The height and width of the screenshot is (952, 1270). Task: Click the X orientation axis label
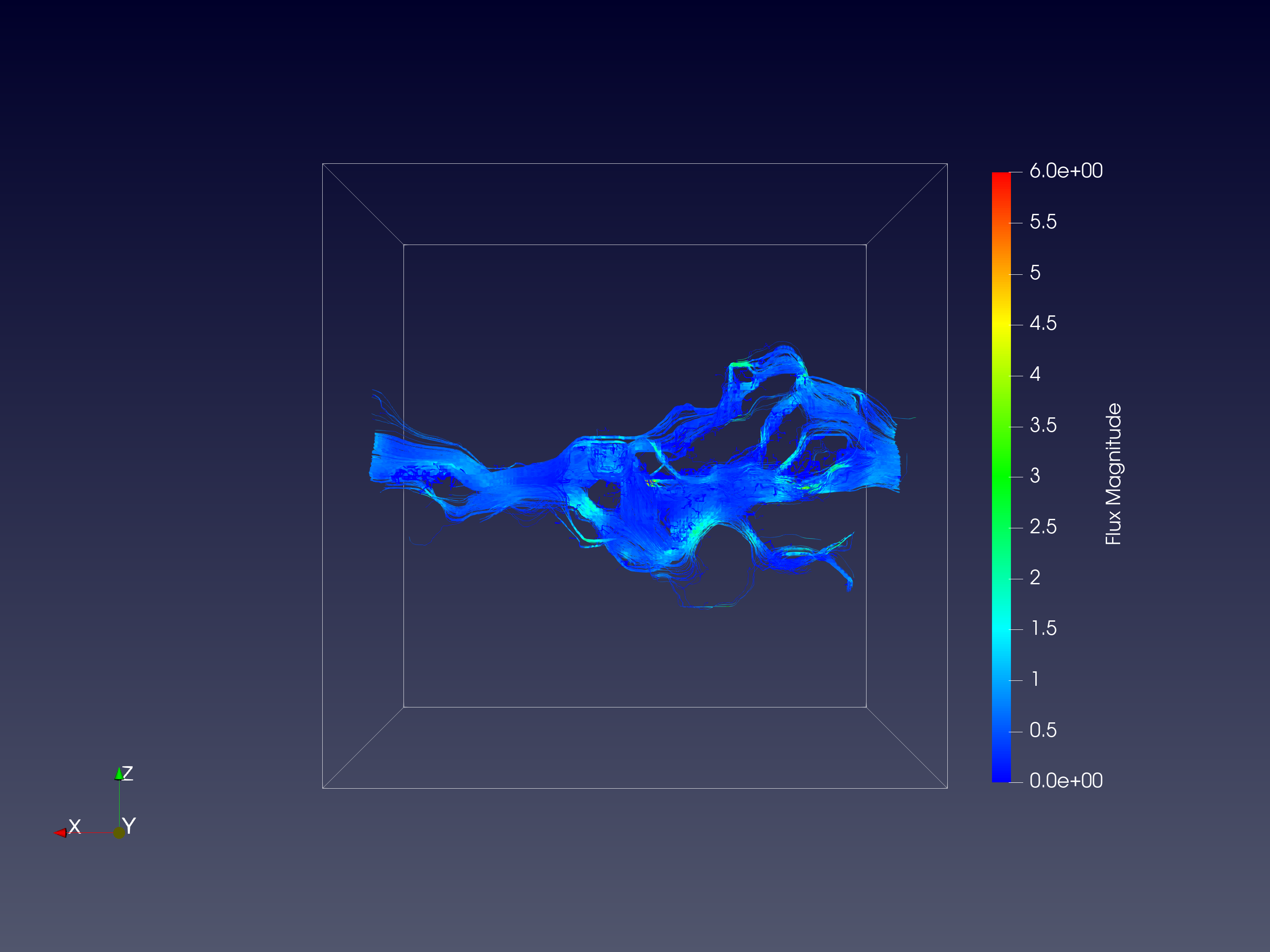click(x=74, y=826)
